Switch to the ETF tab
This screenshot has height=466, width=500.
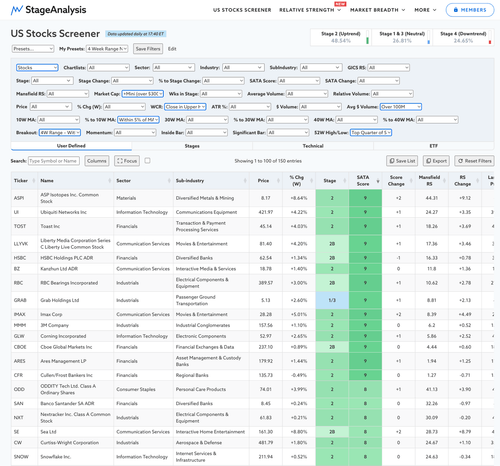[x=434, y=146]
